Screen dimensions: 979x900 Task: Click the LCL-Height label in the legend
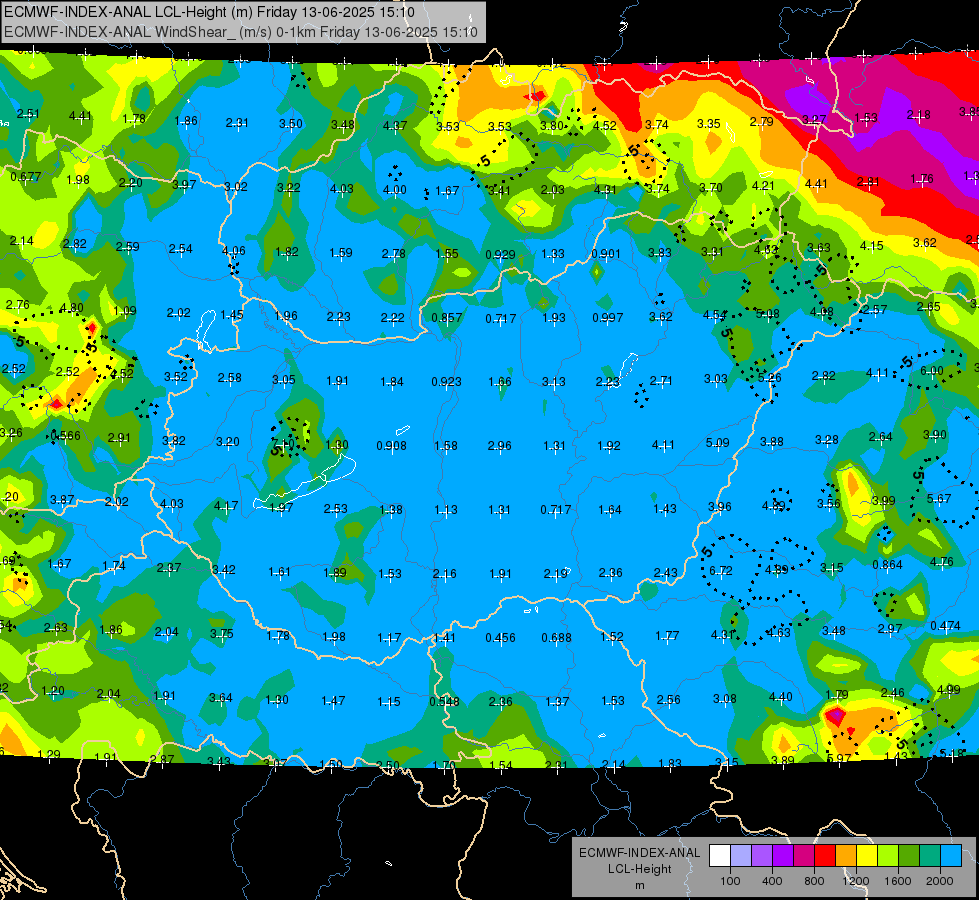tap(639, 869)
